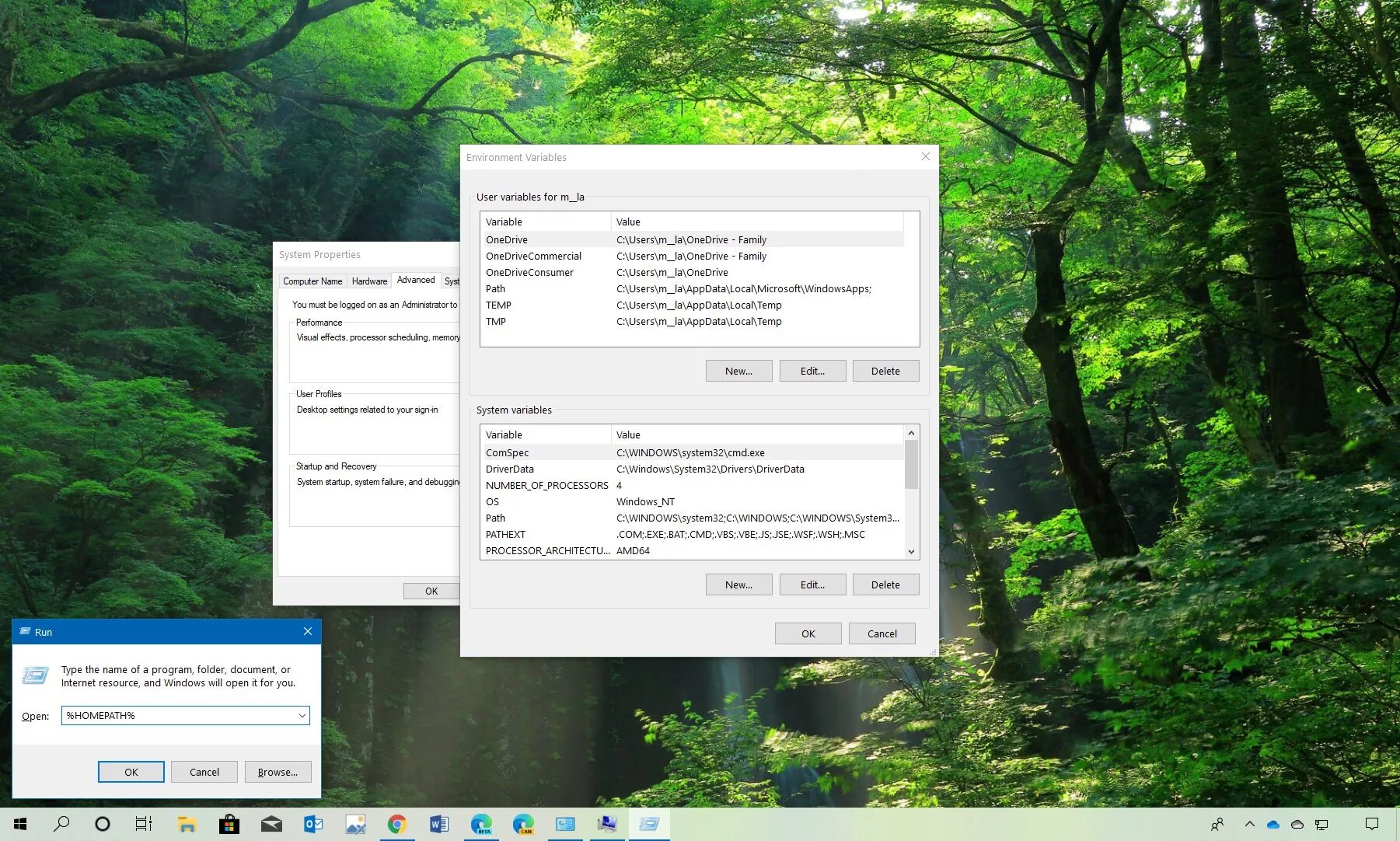The image size is (1400, 841).
Task: Launch Outlook from the taskbar
Action: (313, 824)
